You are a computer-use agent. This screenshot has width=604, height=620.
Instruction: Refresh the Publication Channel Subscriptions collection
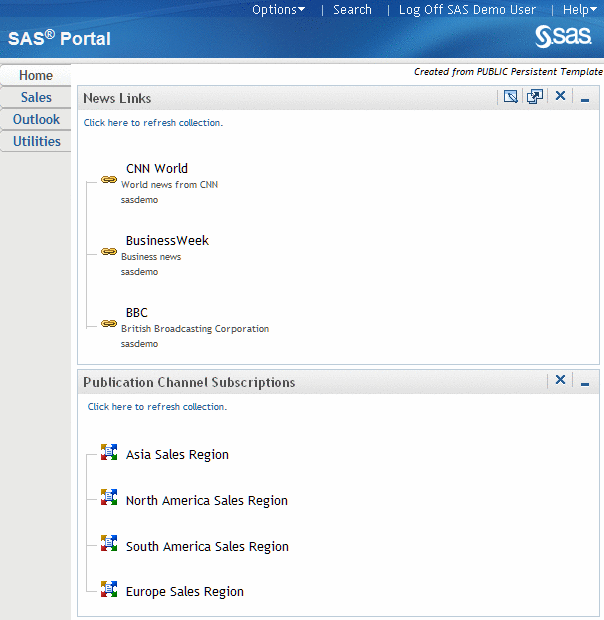tap(157, 406)
